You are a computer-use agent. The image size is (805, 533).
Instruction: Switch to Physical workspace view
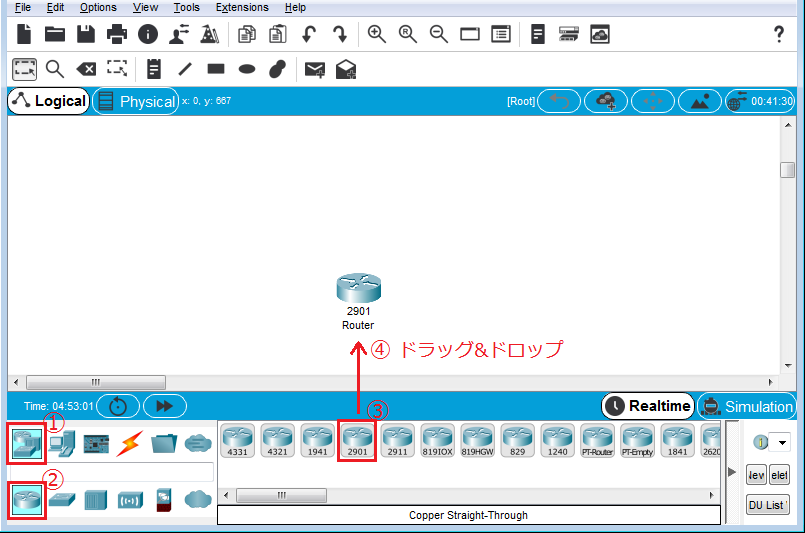click(136, 101)
